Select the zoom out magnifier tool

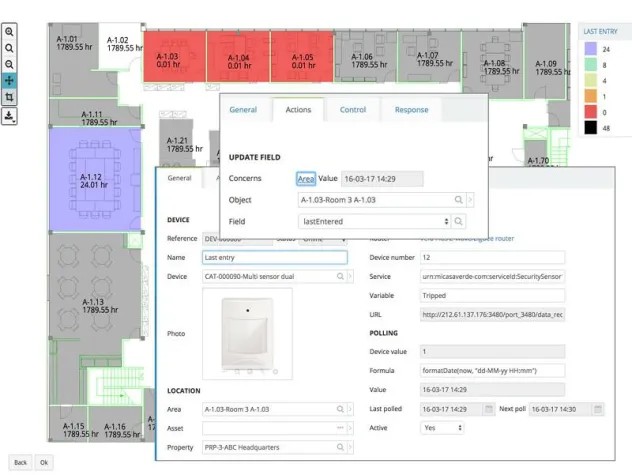[9, 63]
